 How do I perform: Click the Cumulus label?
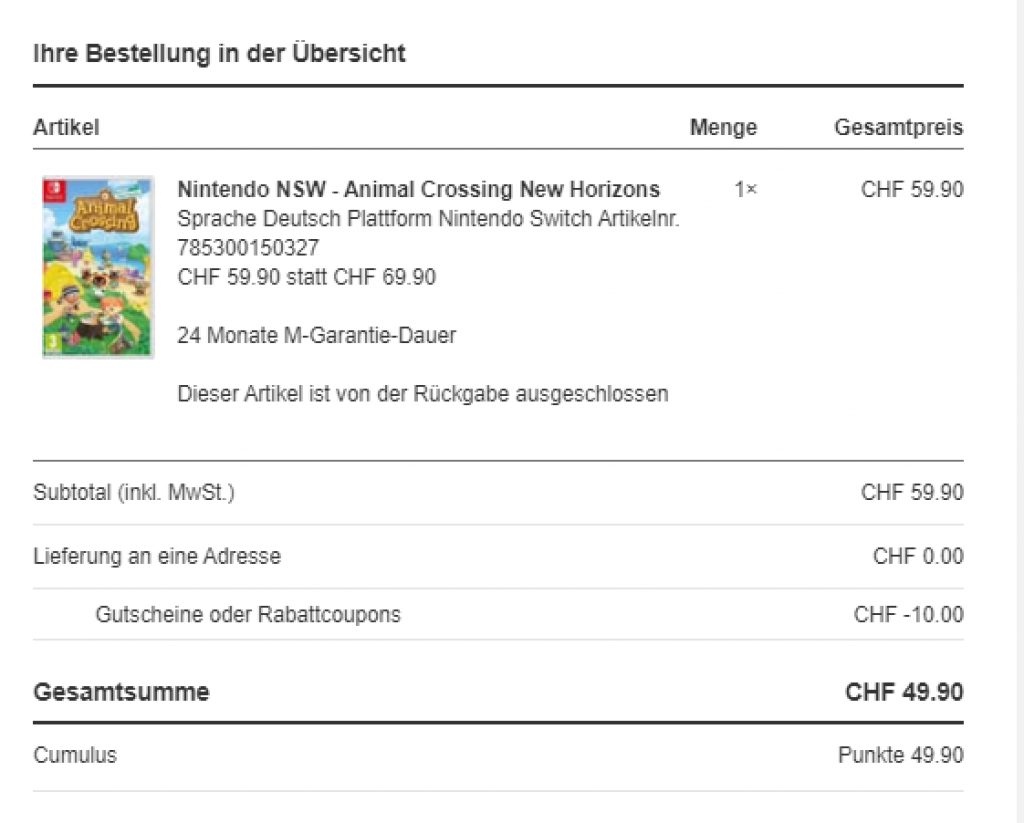tap(75, 755)
